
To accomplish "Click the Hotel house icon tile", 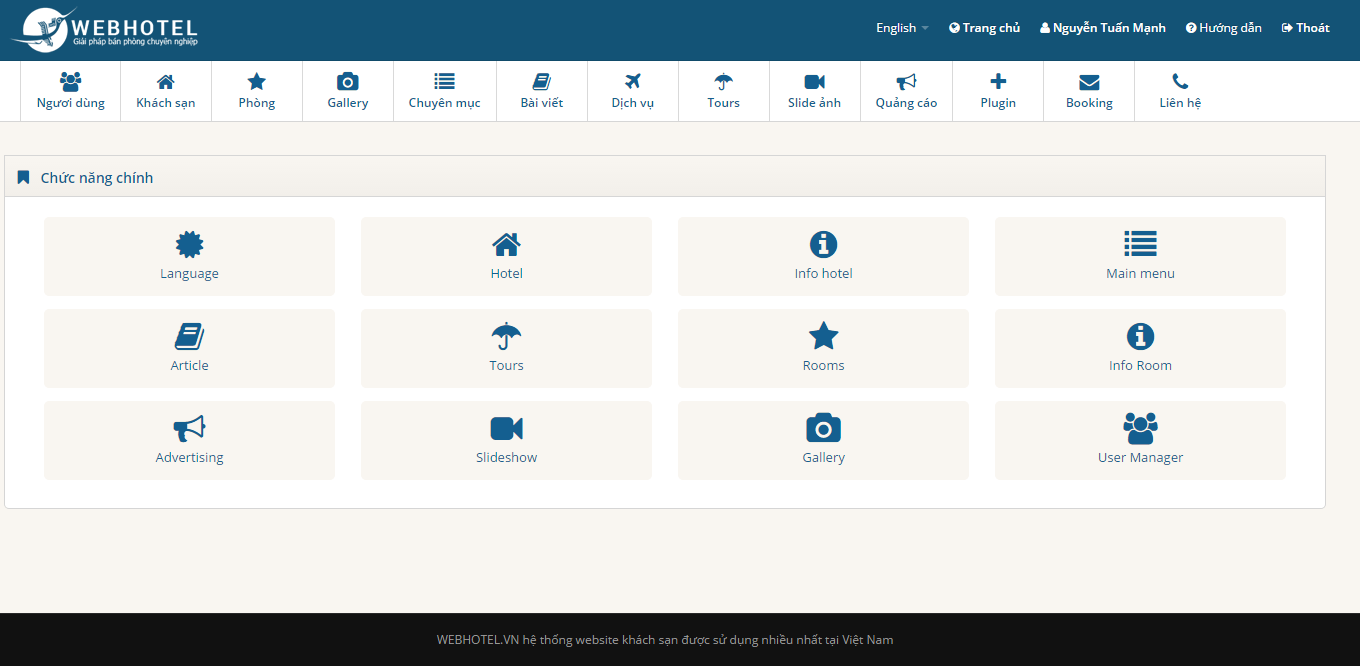I will click(506, 256).
